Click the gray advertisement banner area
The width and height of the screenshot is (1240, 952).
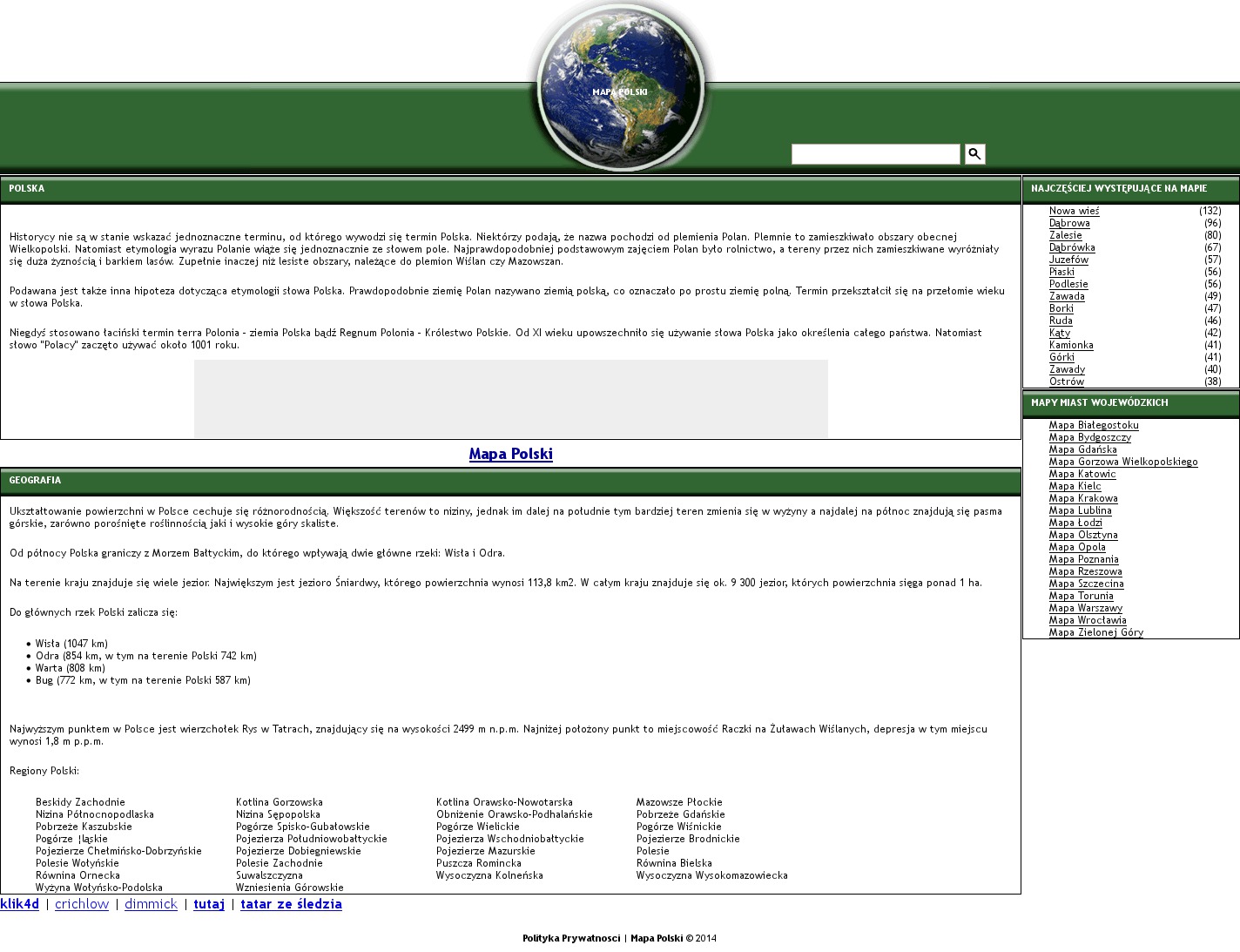pyautogui.click(x=510, y=398)
